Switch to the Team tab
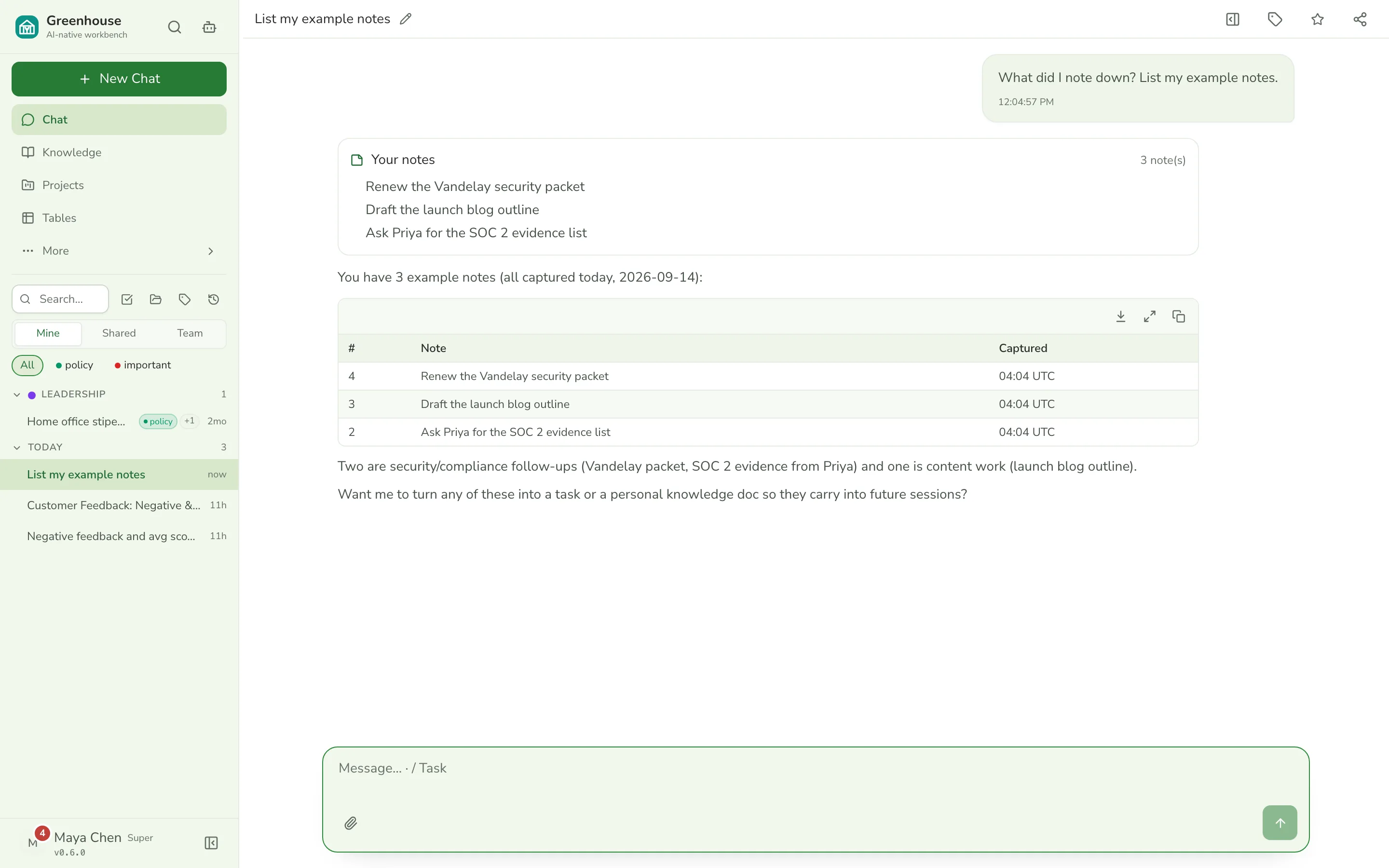Image resolution: width=1389 pixels, height=868 pixels. click(190, 333)
